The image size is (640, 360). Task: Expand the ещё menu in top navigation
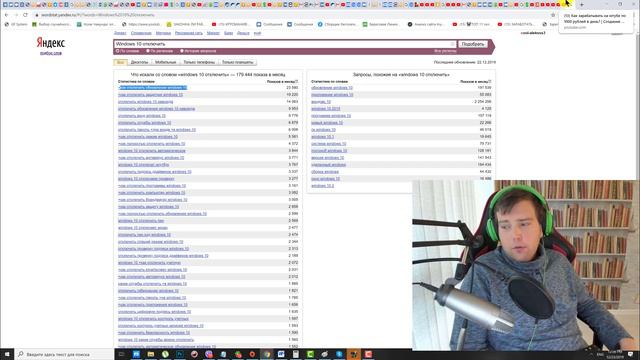click(x=258, y=33)
